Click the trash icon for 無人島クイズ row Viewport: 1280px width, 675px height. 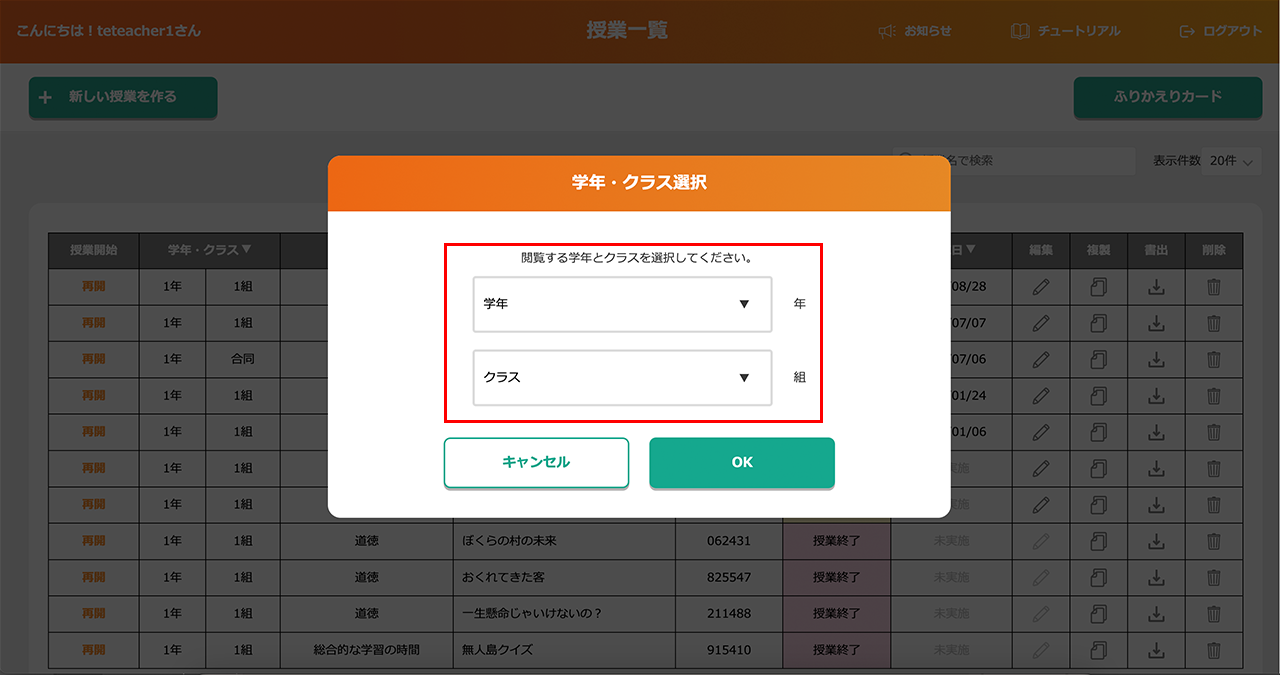pyautogui.click(x=1214, y=650)
